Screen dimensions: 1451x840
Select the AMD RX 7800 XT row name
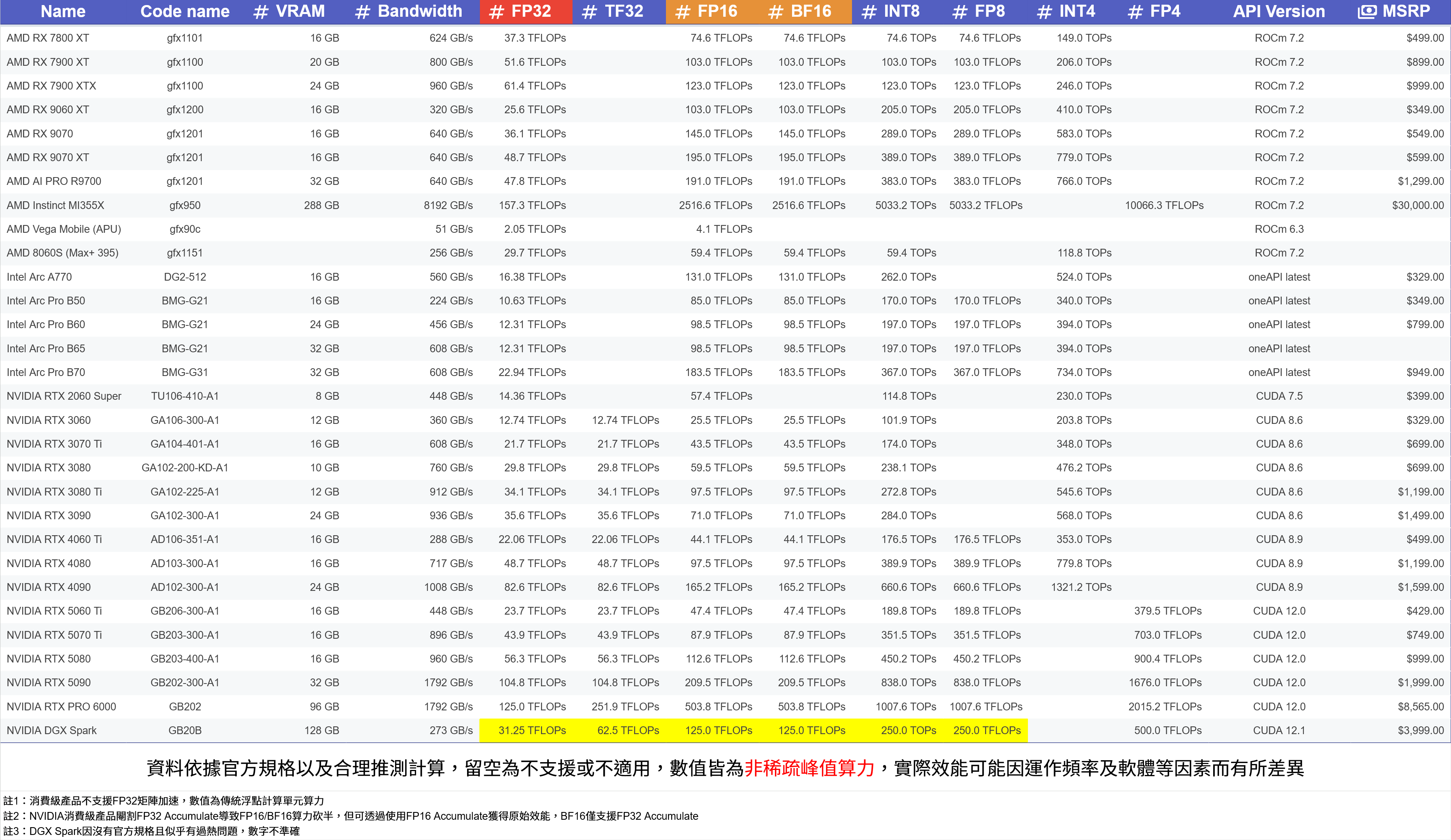tap(48, 38)
